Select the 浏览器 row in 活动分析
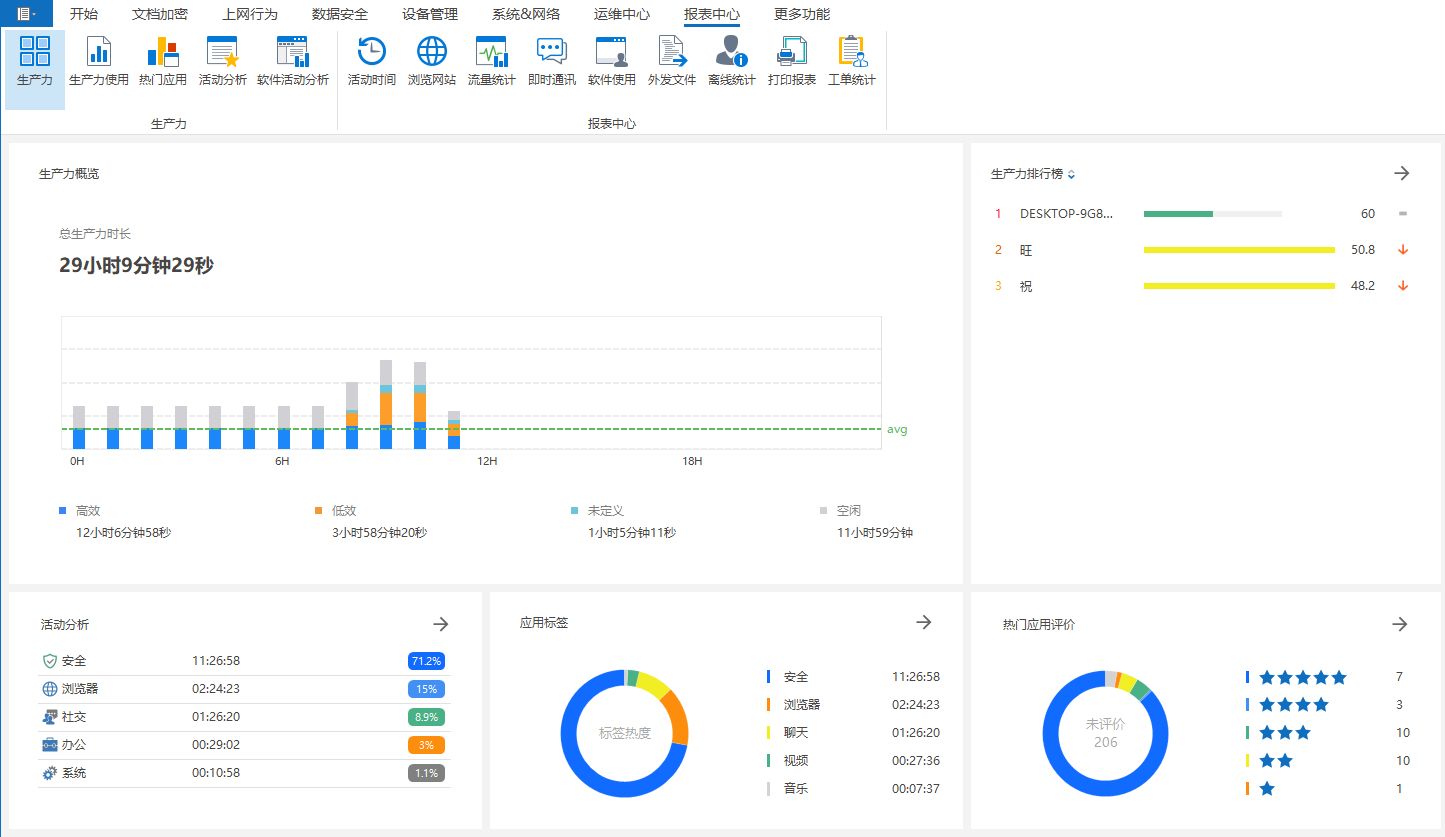This screenshot has width=1445, height=837. coord(244,689)
